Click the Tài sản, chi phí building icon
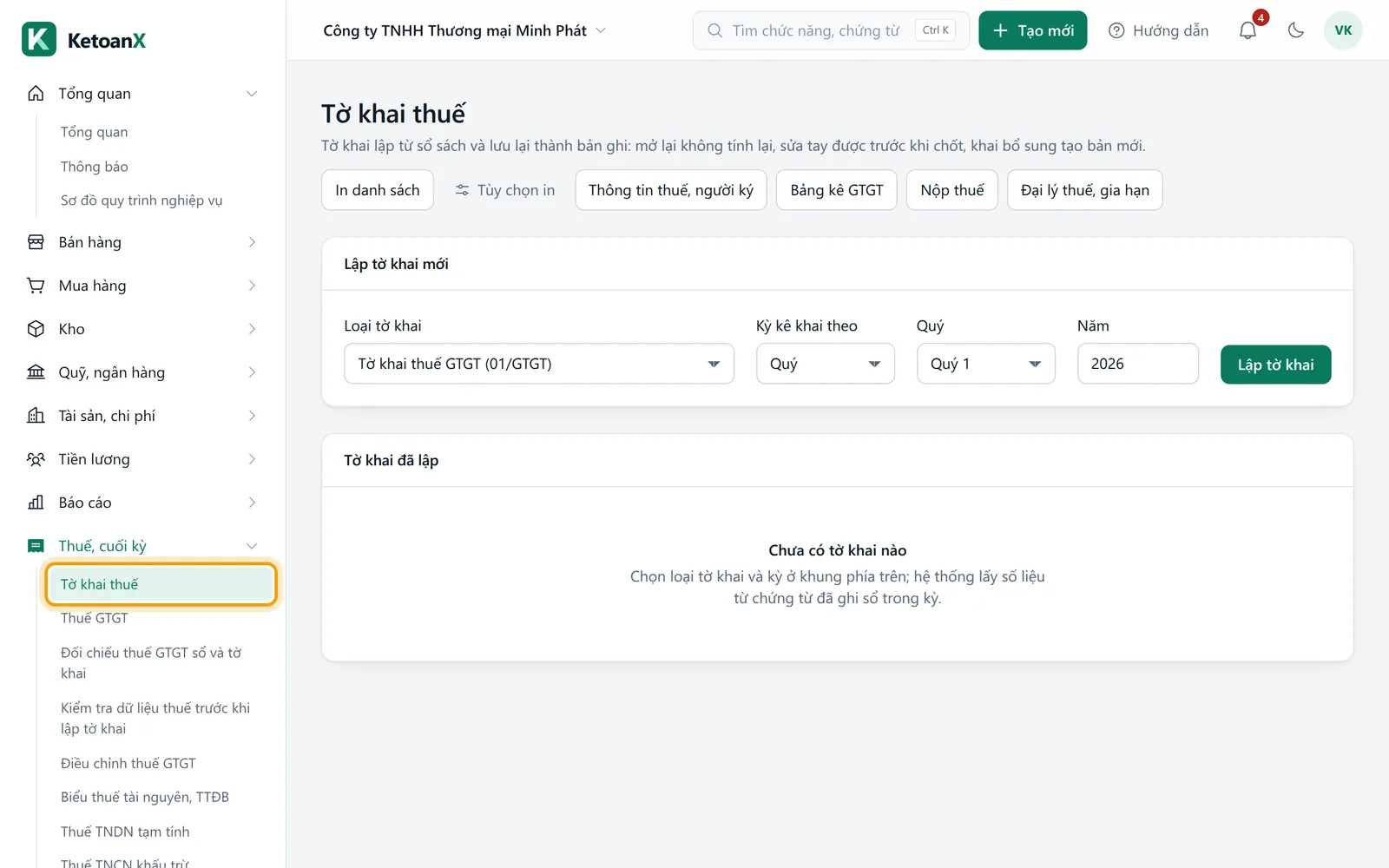 pos(36,416)
